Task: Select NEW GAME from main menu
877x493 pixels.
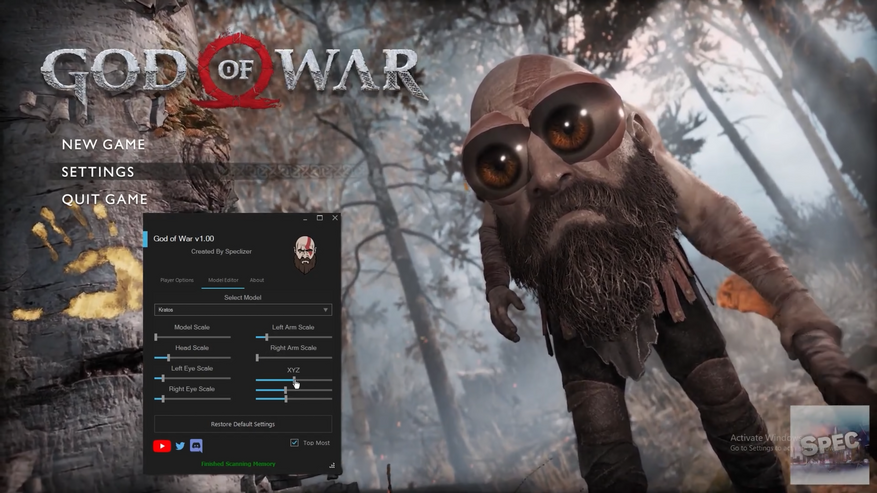Action: pyautogui.click(x=103, y=144)
